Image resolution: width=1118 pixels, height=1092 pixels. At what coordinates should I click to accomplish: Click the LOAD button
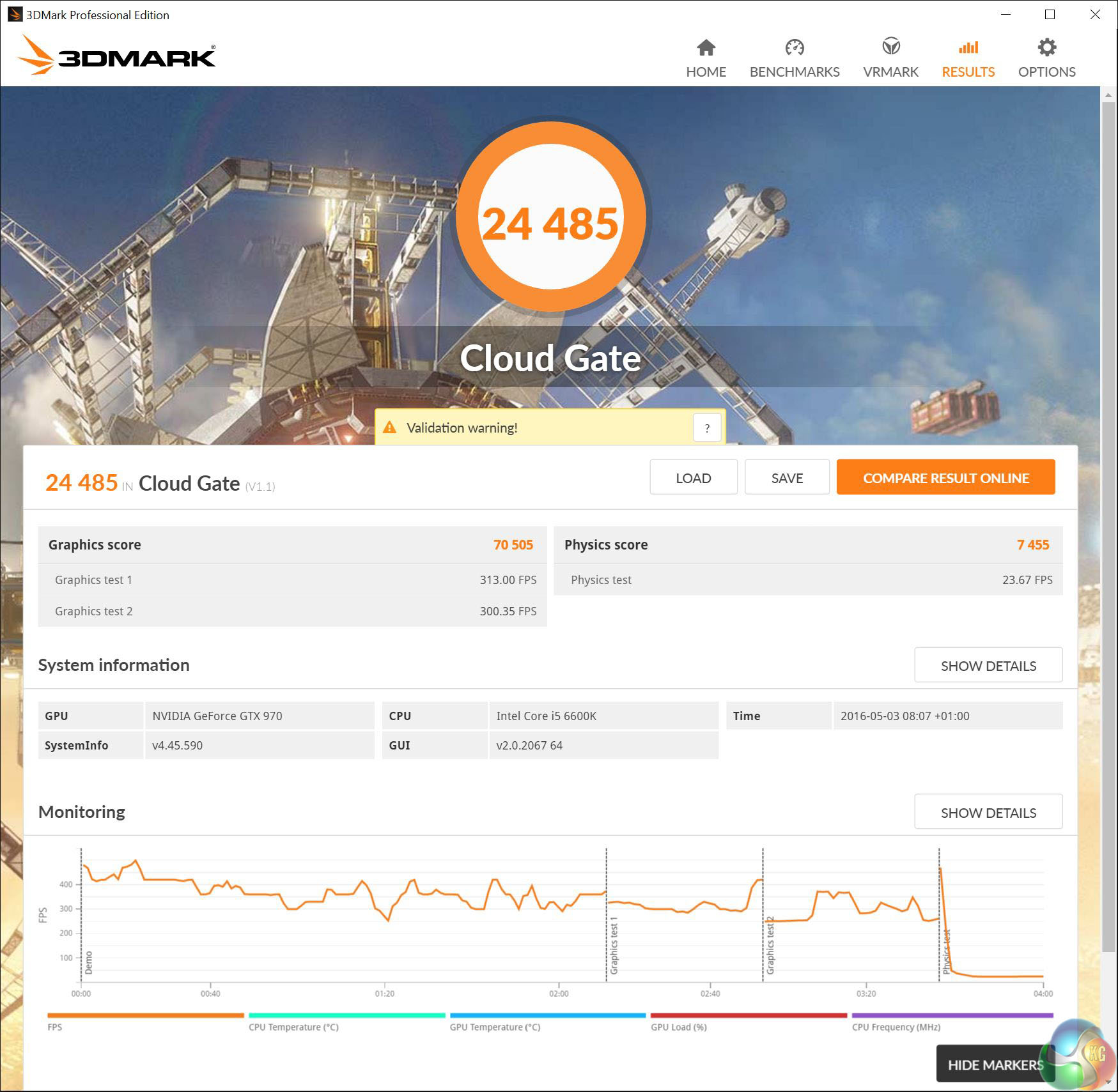(694, 477)
